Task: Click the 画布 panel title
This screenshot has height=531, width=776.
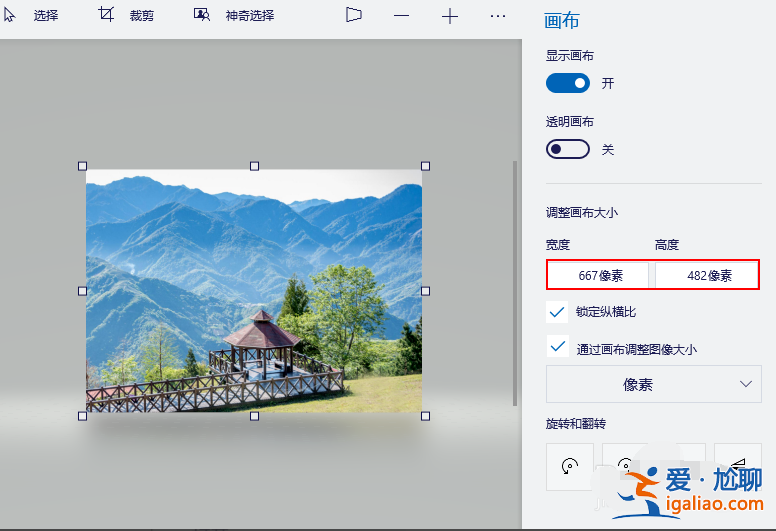Action: click(x=561, y=21)
